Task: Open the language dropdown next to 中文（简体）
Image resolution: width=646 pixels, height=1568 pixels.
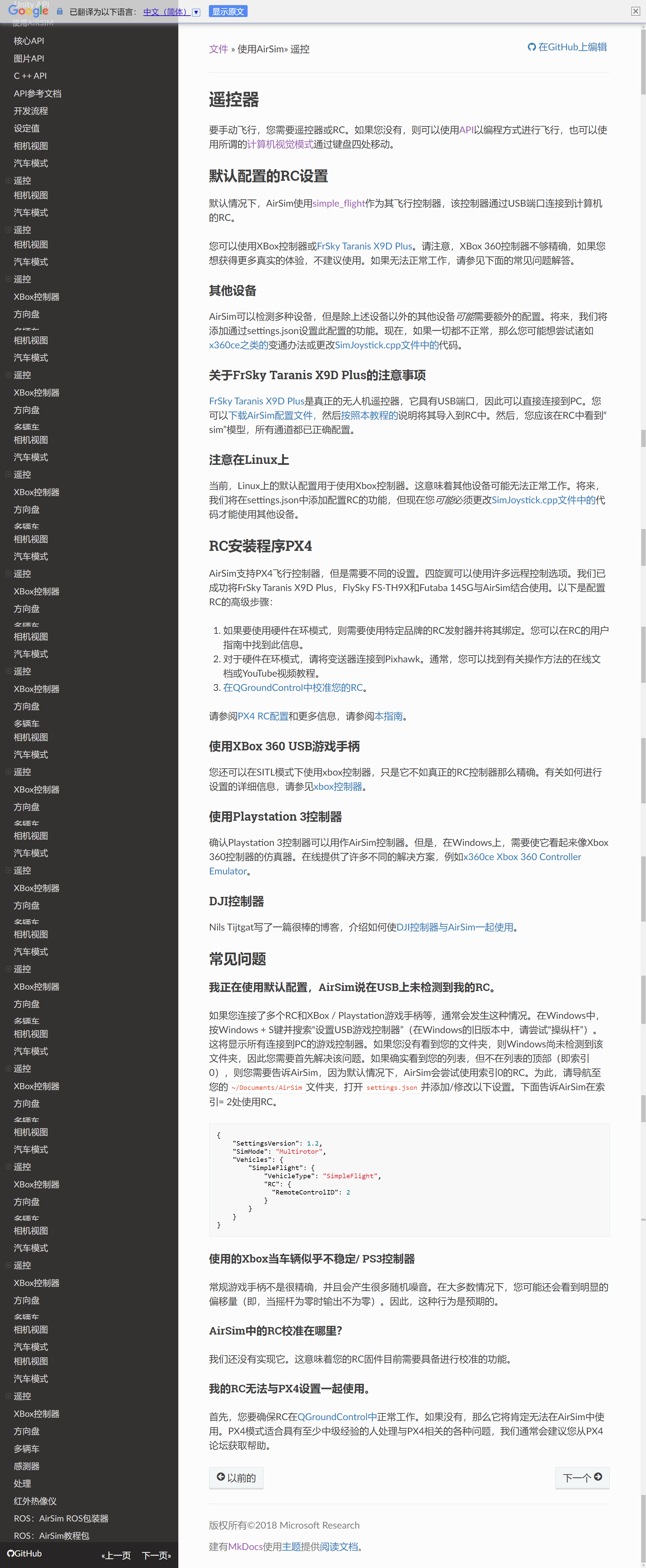Action: 196,12
